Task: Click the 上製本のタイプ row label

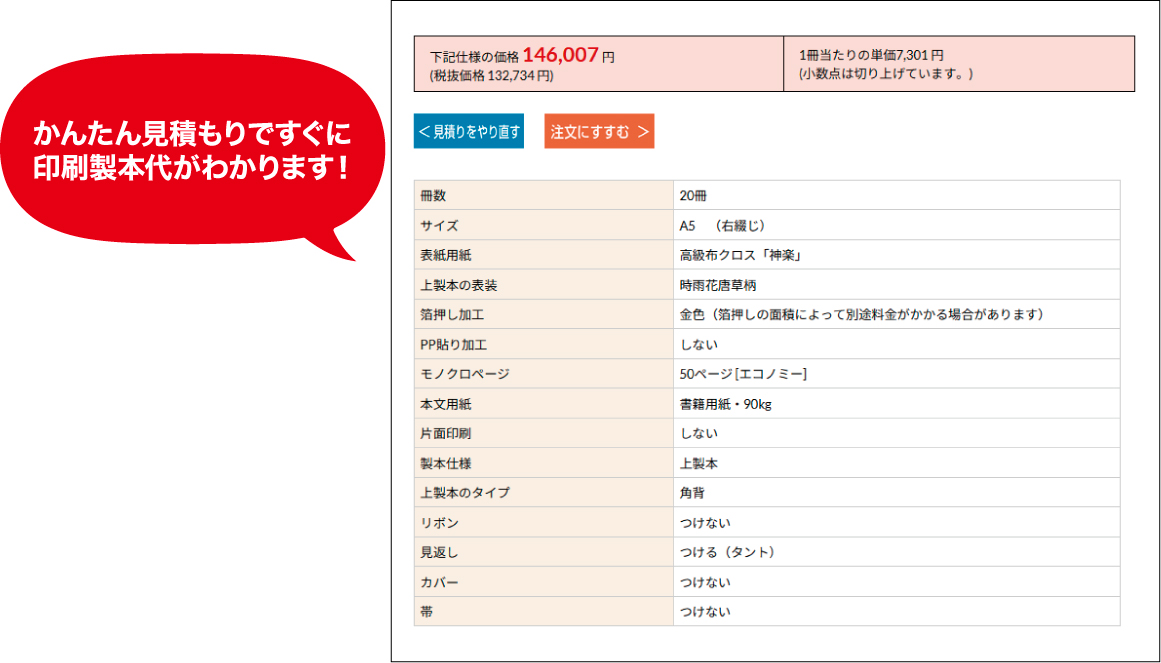Action: pyautogui.click(x=464, y=493)
